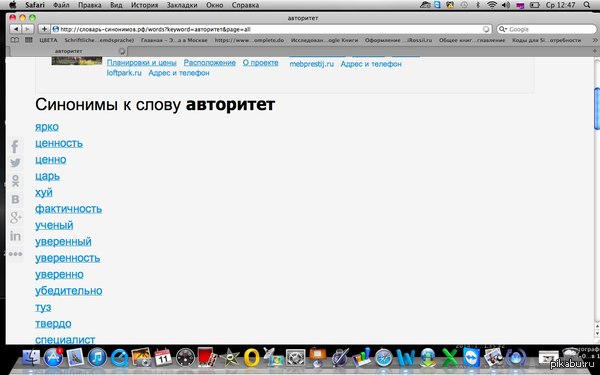Click the synonym link твердо

(x=53, y=324)
